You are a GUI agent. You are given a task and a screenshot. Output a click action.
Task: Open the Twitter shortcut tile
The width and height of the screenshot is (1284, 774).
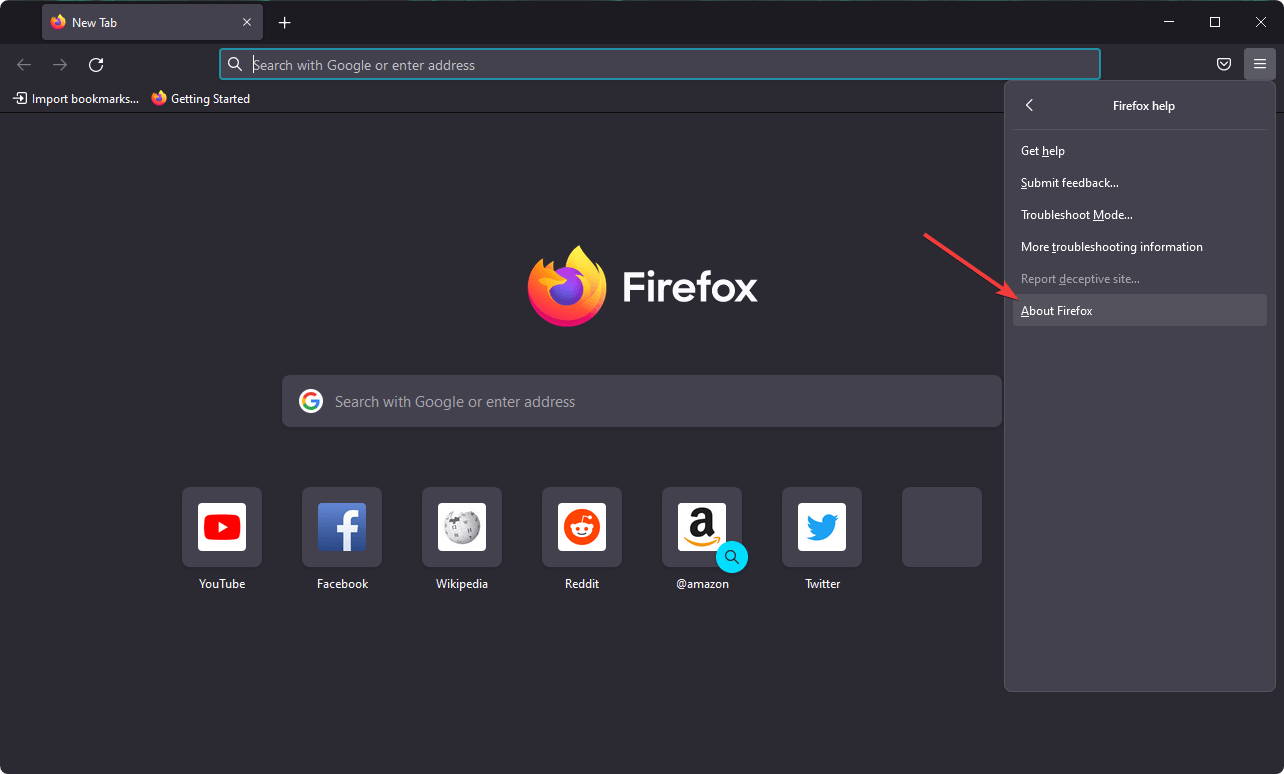tap(821, 526)
